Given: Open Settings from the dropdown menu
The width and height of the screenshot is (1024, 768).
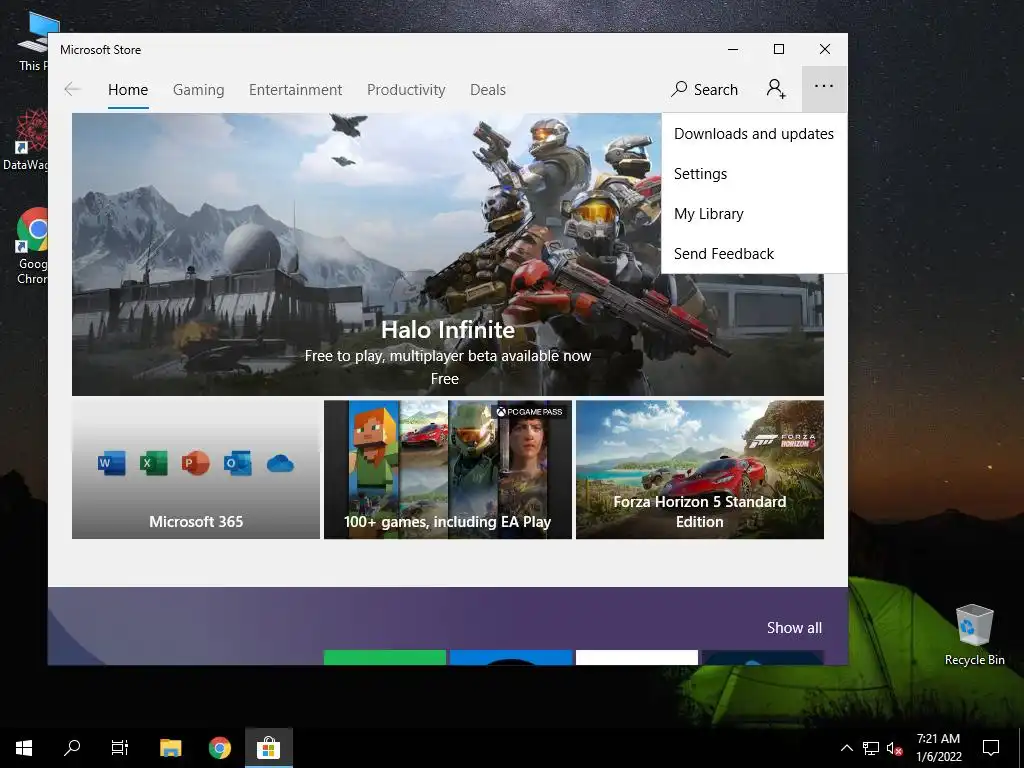Looking at the screenshot, I should coord(754,174).
